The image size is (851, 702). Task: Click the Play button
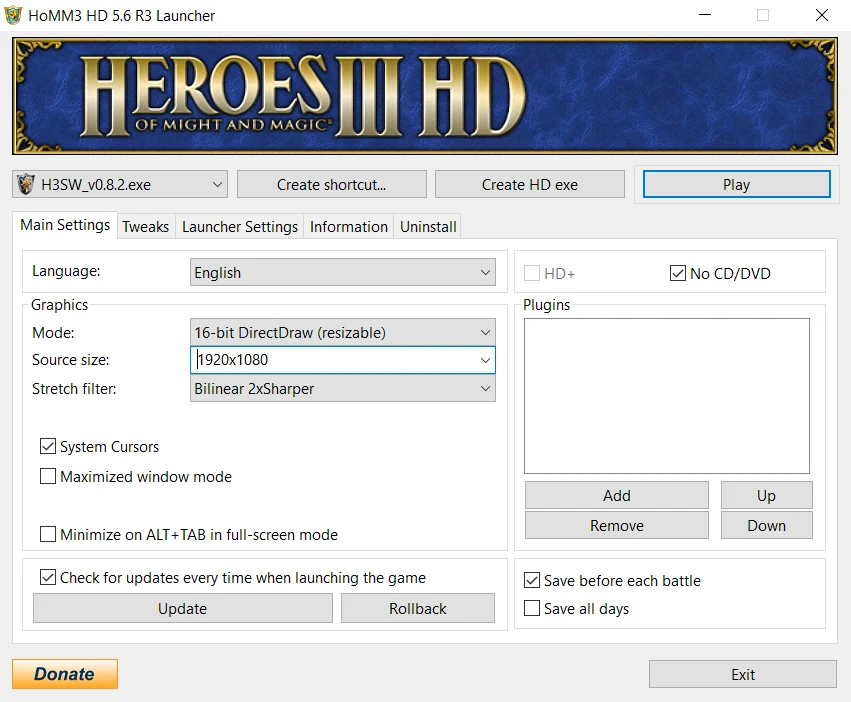coord(736,184)
